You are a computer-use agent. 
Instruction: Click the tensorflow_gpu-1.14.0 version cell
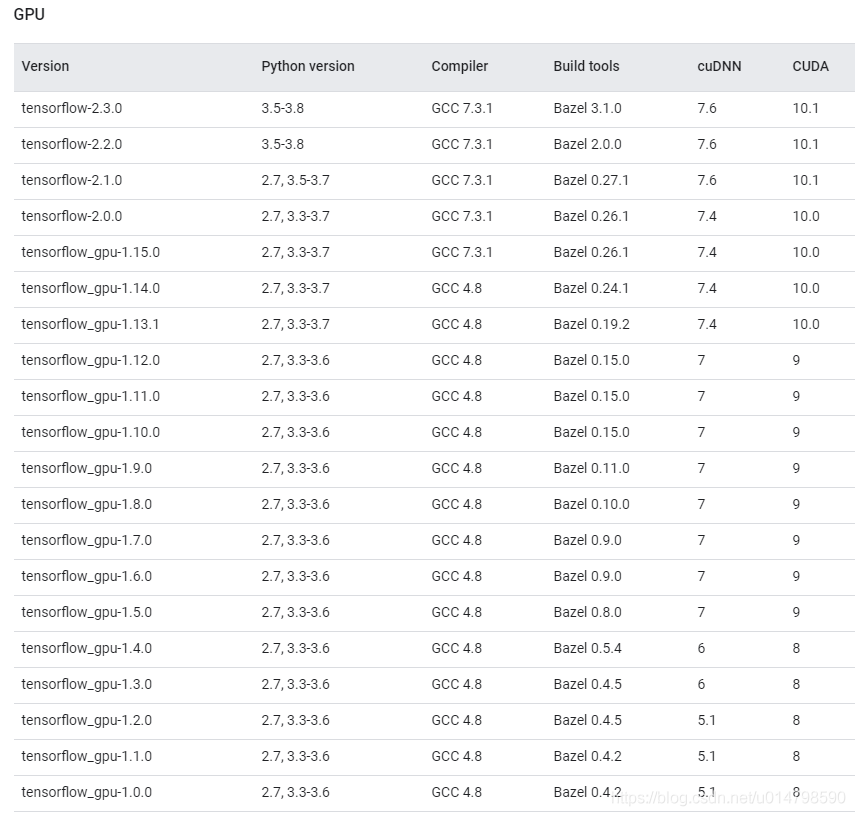tap(91, 288)
